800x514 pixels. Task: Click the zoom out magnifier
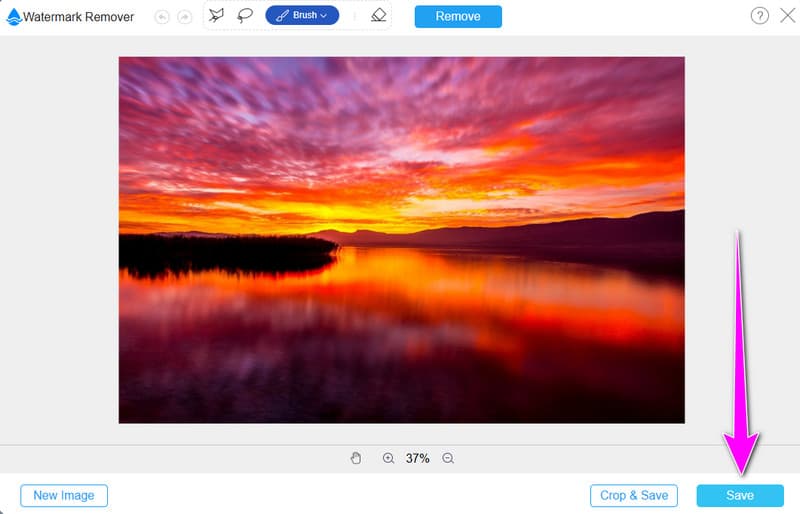tap(448, 458)
